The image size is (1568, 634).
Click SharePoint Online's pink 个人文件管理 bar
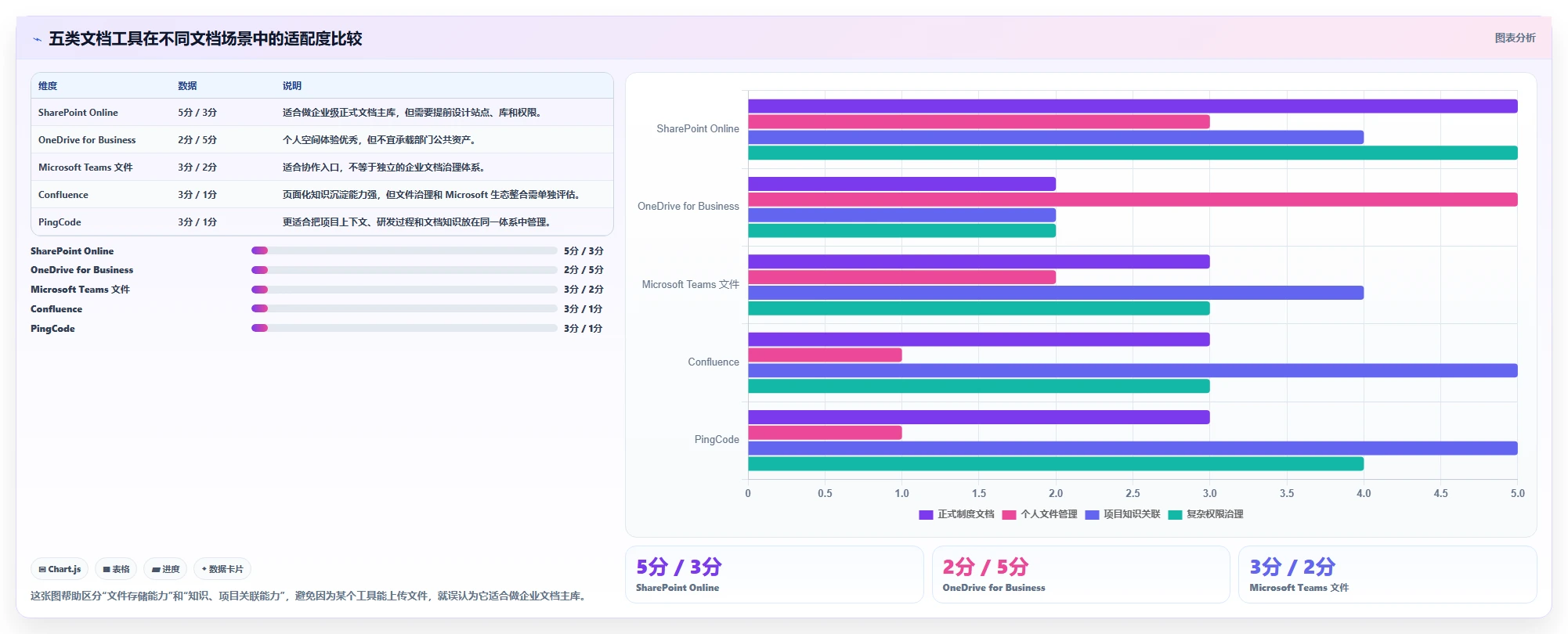(979, 122)
